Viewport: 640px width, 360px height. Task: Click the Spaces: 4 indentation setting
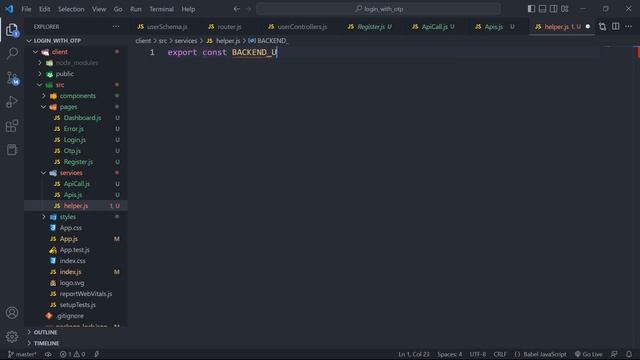[x=450, y=354]
